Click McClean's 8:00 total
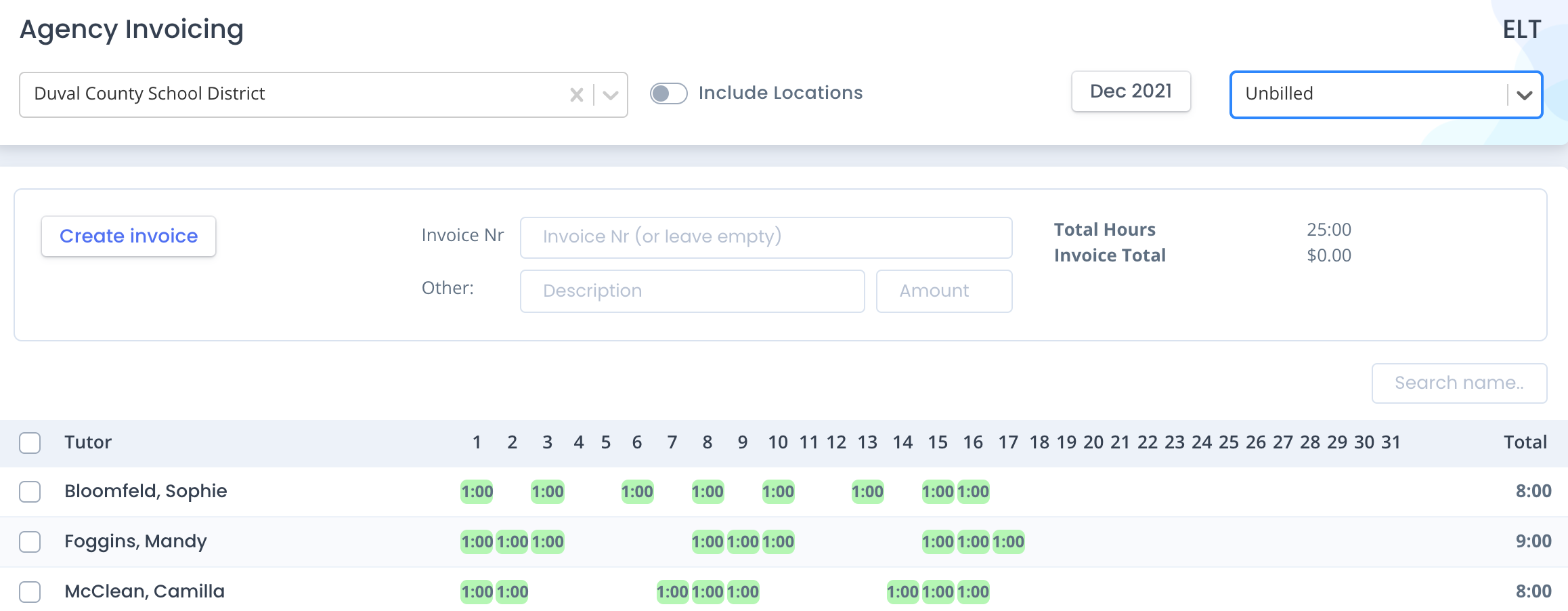 pos(1533,591)
